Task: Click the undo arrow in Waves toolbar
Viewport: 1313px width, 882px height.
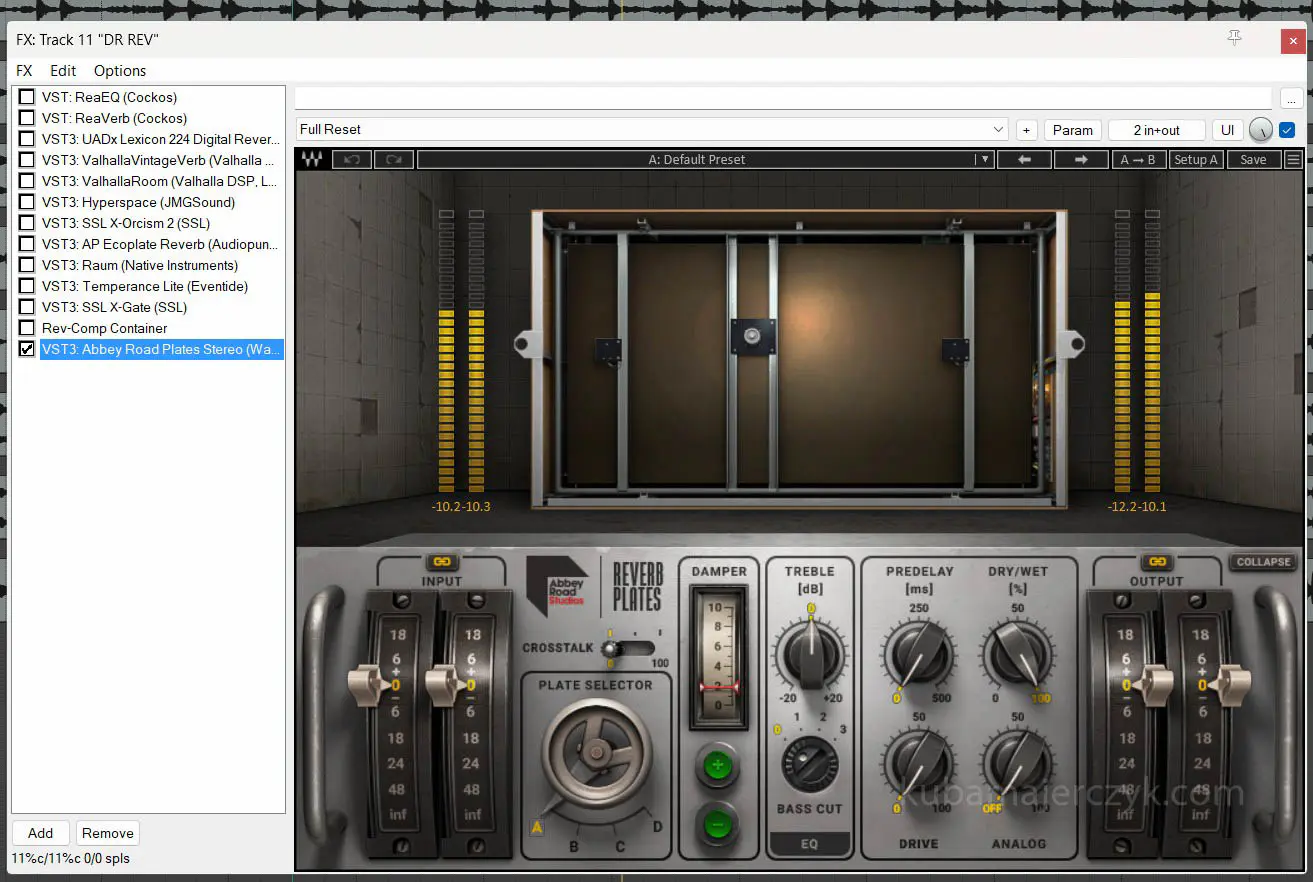Action: [352, 160]
